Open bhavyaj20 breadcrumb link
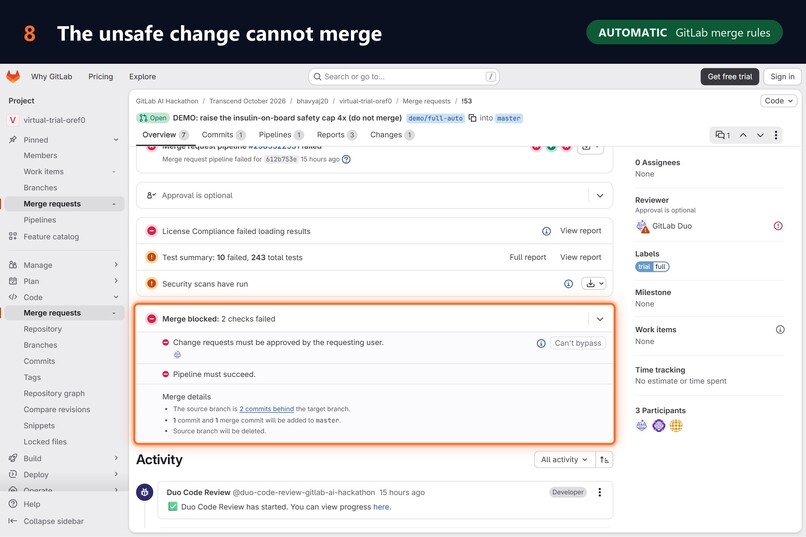The height and width of the screenshot is (537, 806). [x=312, y=101]
